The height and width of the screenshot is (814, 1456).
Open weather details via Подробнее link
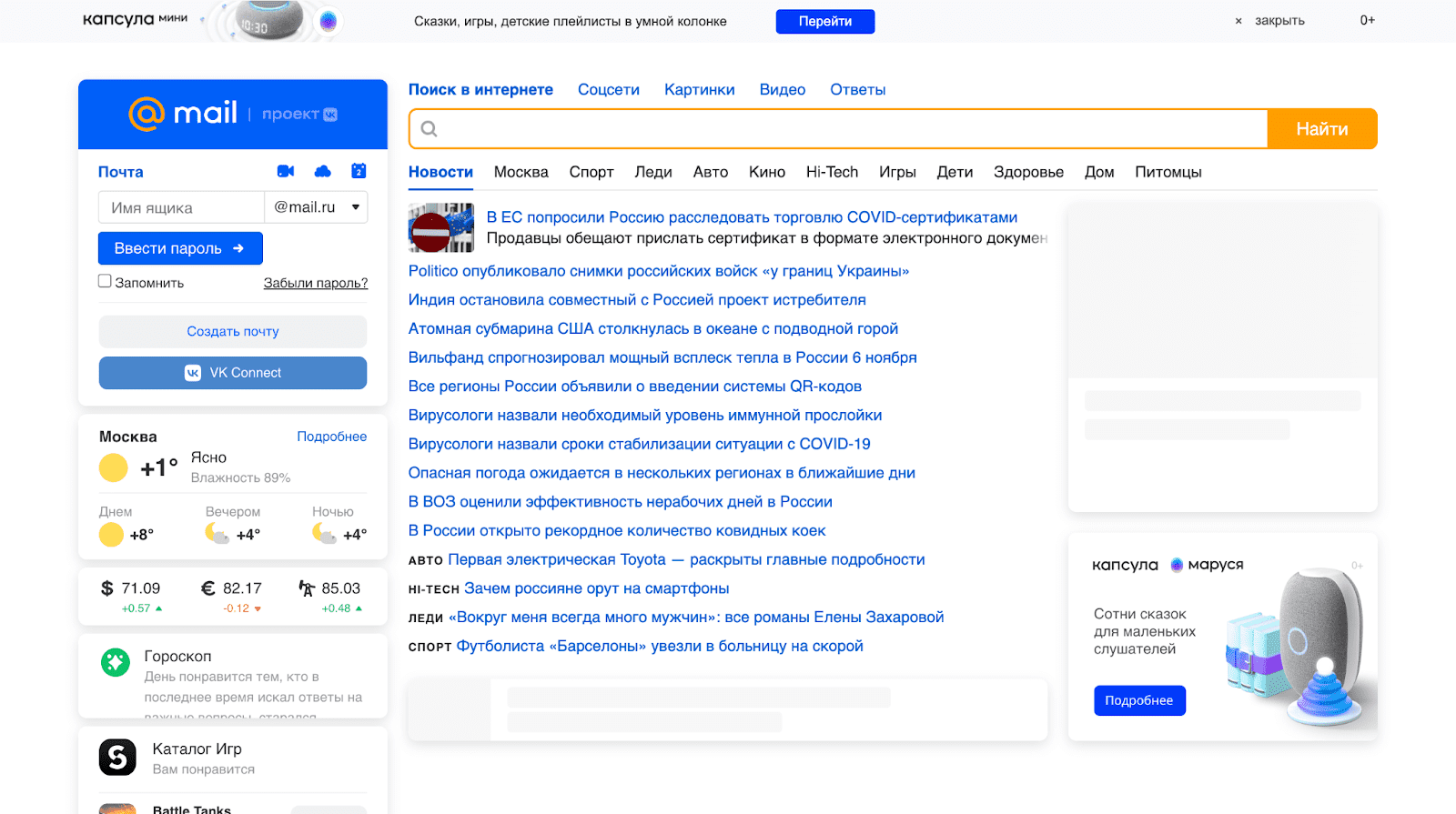pyautogui.click(x=331, y=437)
